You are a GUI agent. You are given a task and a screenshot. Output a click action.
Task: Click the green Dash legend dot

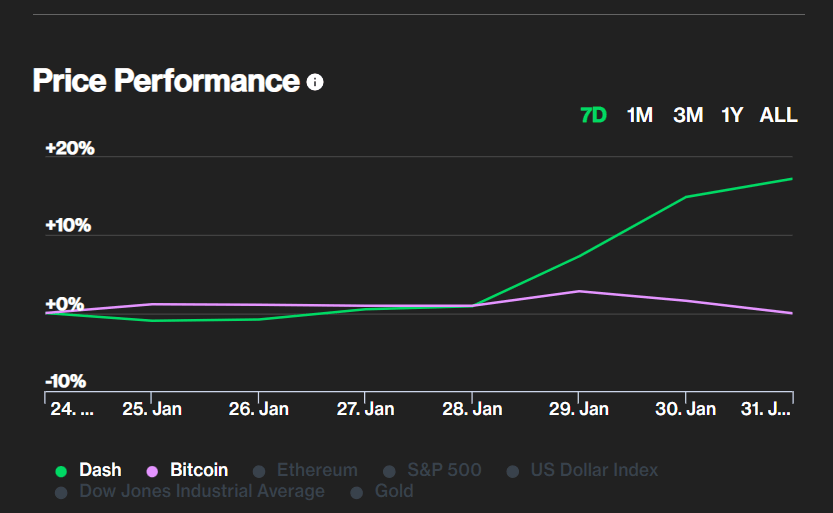pos(61,471)
